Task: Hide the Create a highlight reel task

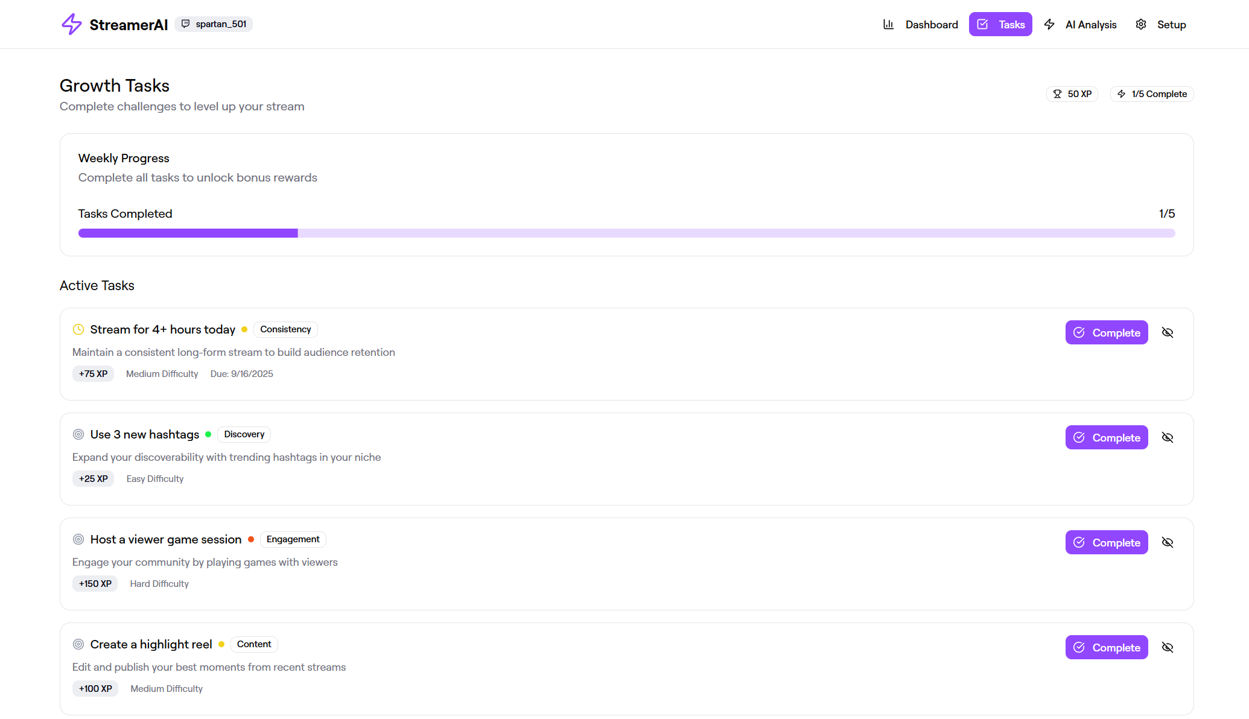Action: [x=1167, y=647]
